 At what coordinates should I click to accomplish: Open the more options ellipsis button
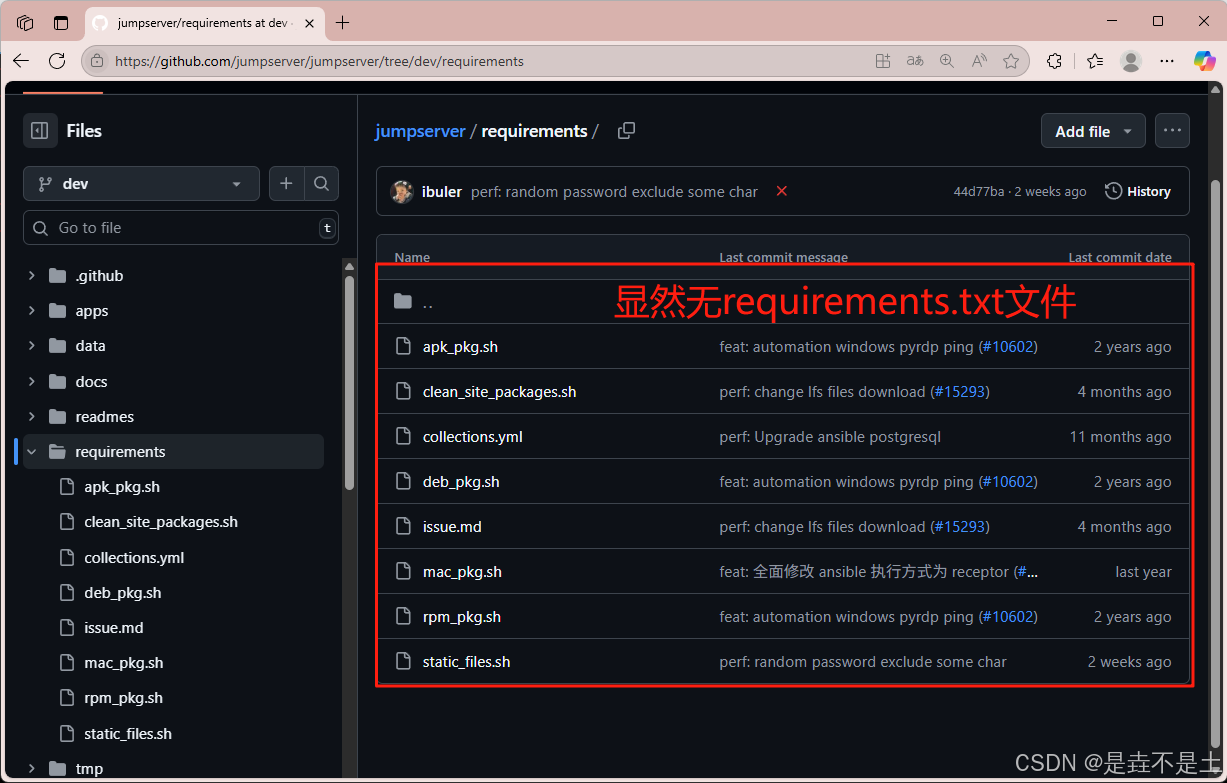(x=1172, y=131)
